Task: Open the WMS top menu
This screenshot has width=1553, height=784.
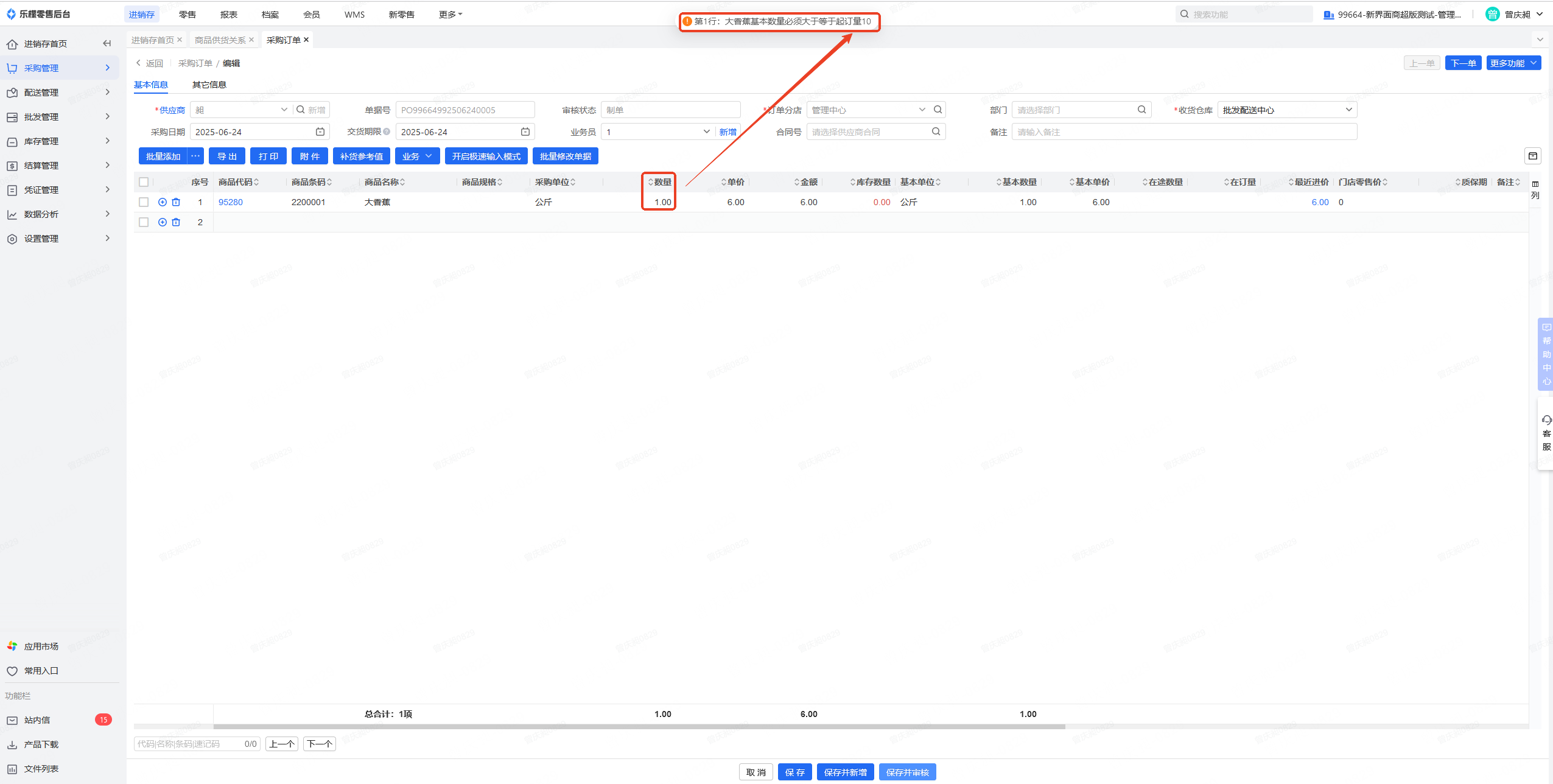Action: [x=354, y=14]
